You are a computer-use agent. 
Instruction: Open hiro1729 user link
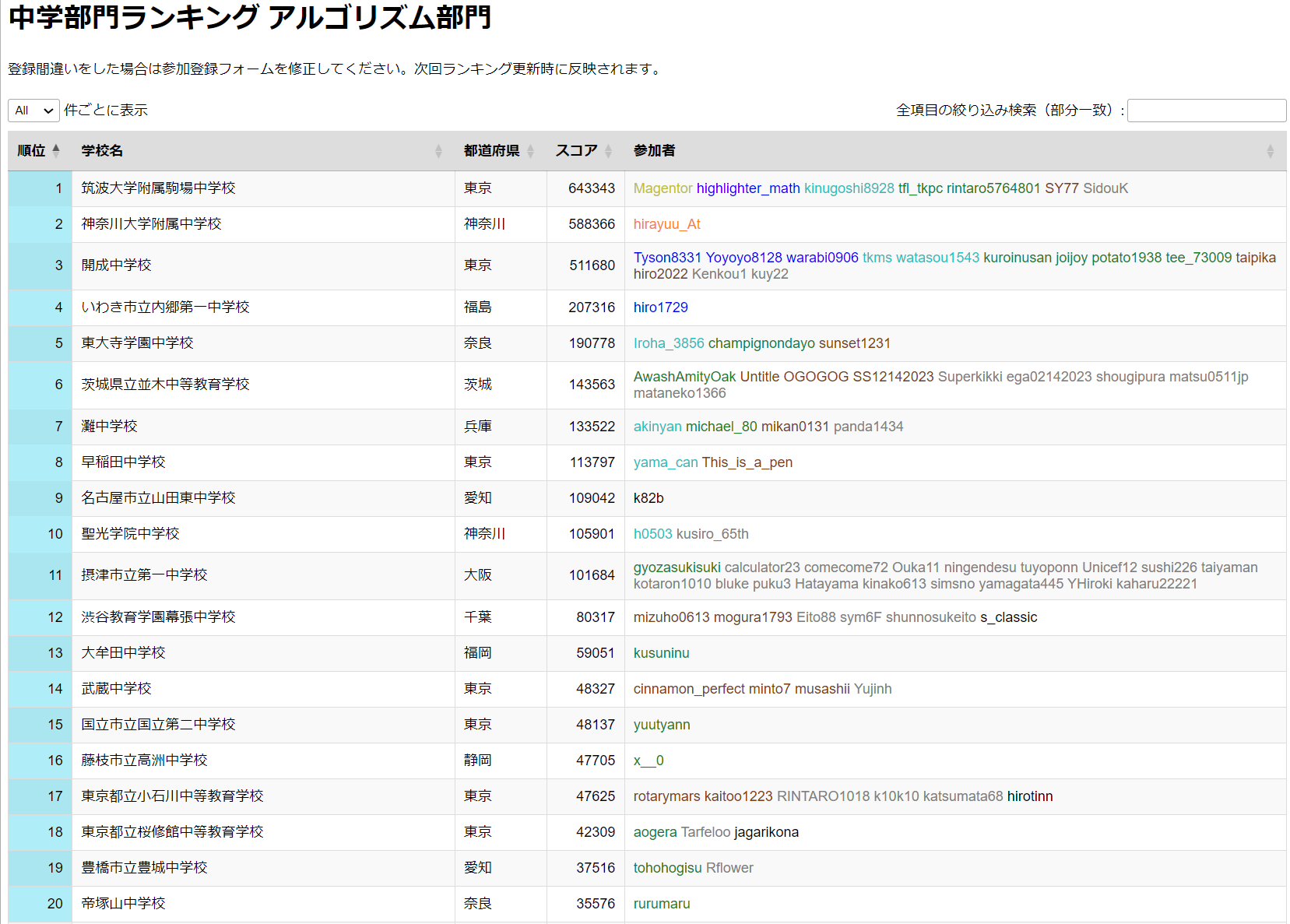661,307
